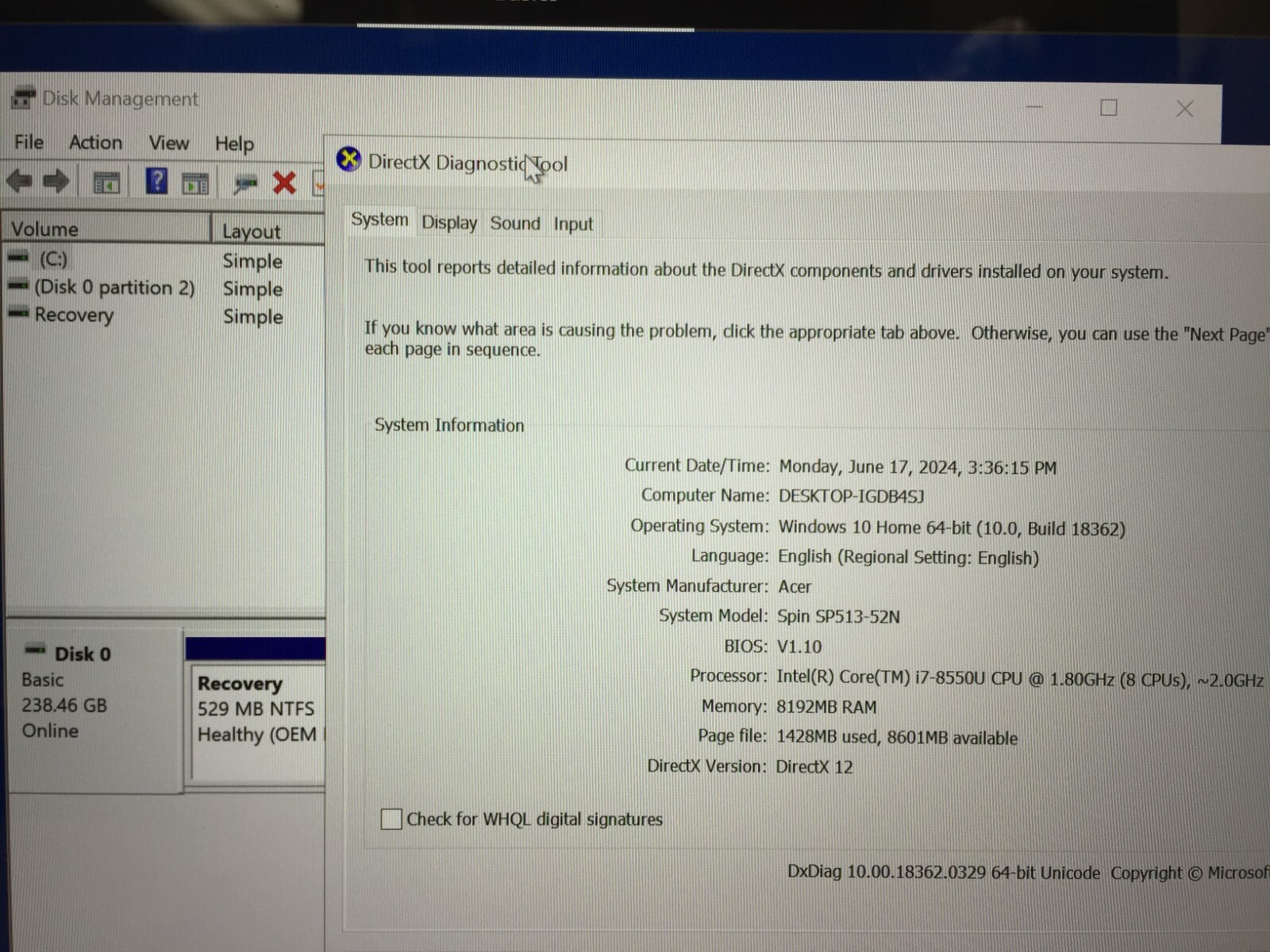1270x952 pixels.
Task: Click the Disk 0 drive icon
Action: click(x=36, y=651)
